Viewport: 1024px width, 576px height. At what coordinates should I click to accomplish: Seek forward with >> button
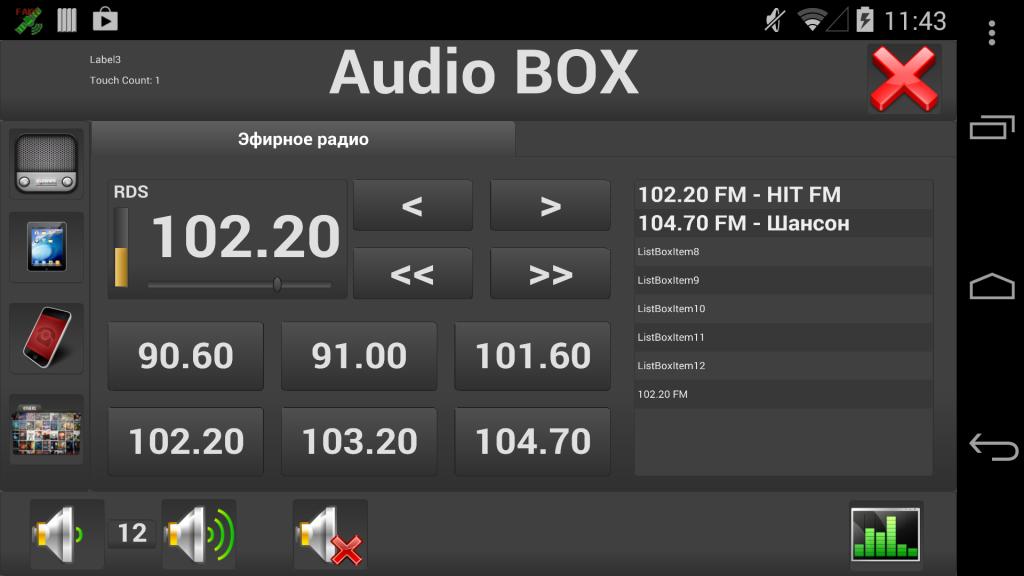(x=550, y=274)
